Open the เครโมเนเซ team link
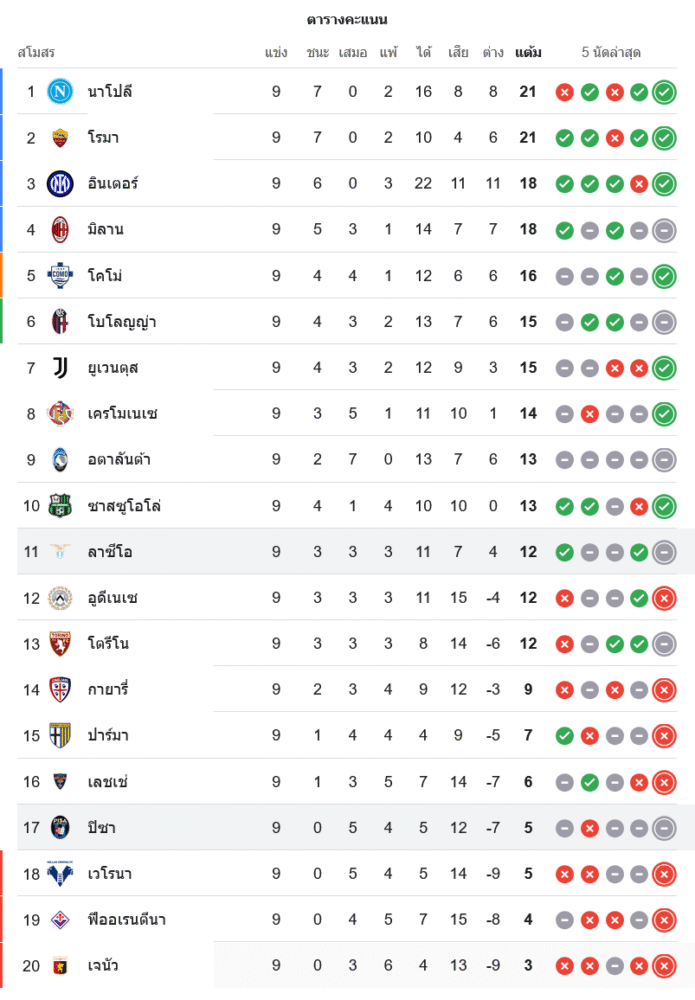This screenshot has width=695, height=1000. [x=122, y=414]
